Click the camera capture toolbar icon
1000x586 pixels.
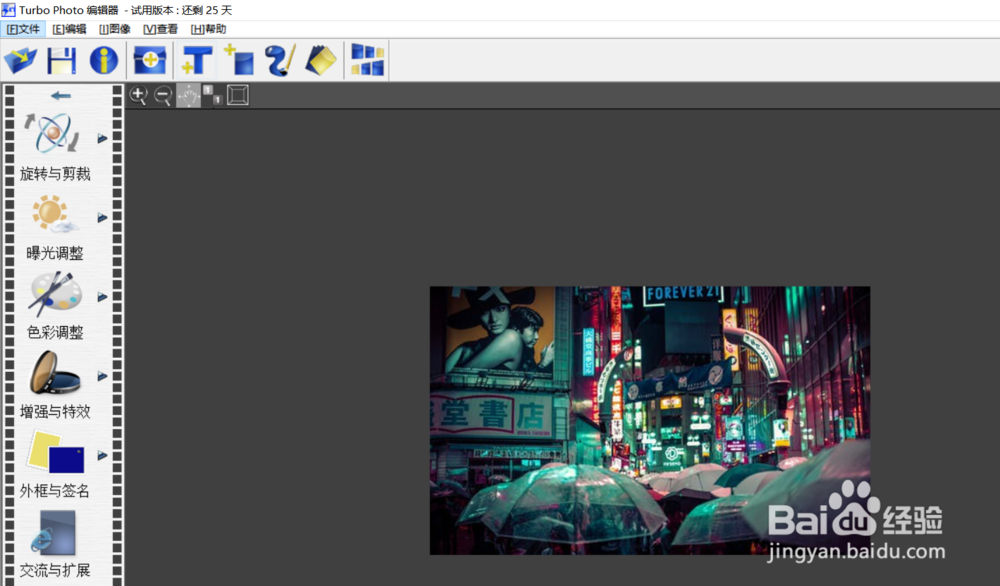tap(150, 61)
